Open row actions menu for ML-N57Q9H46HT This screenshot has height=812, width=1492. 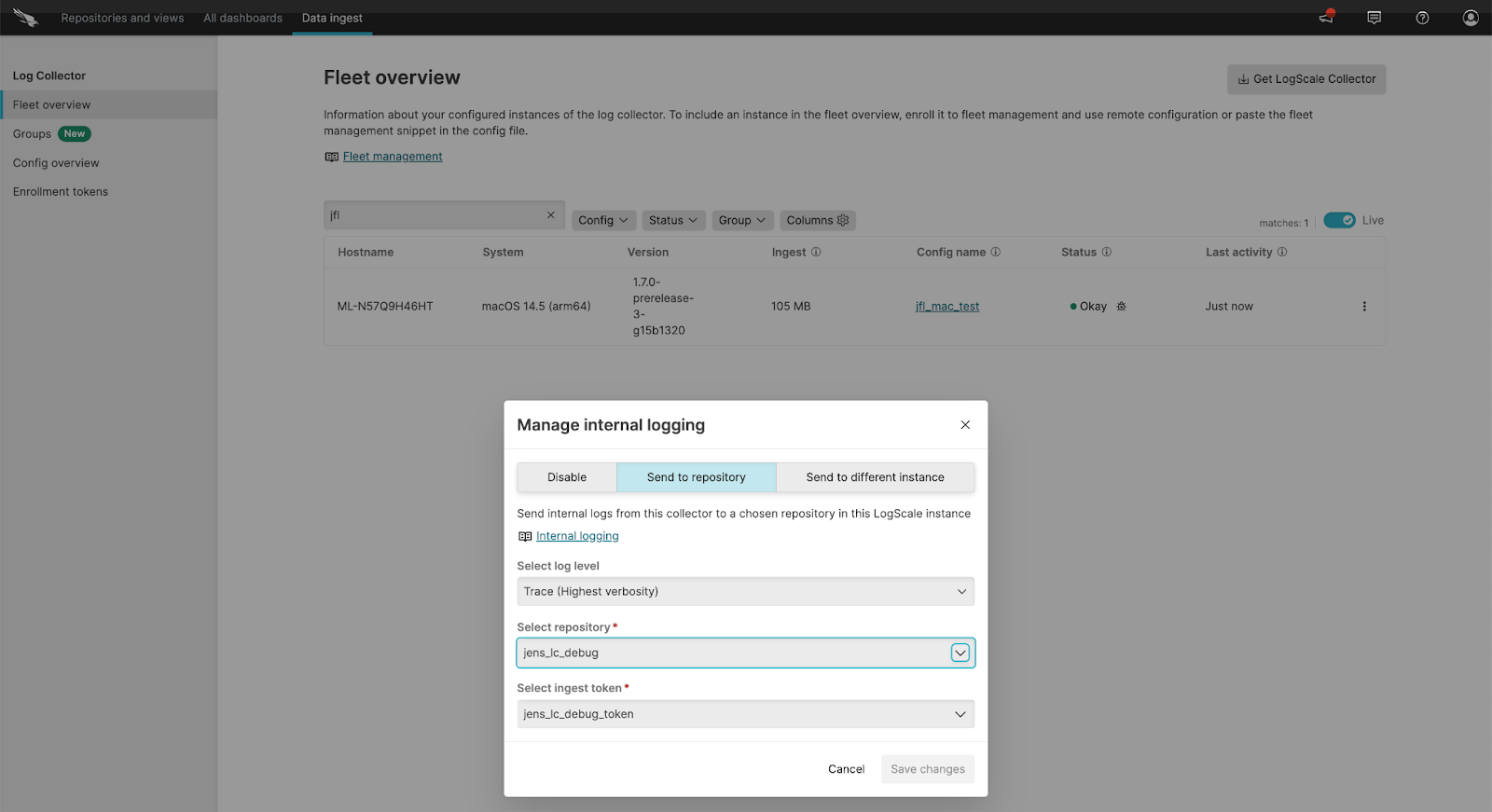(x=1364, y=307)
